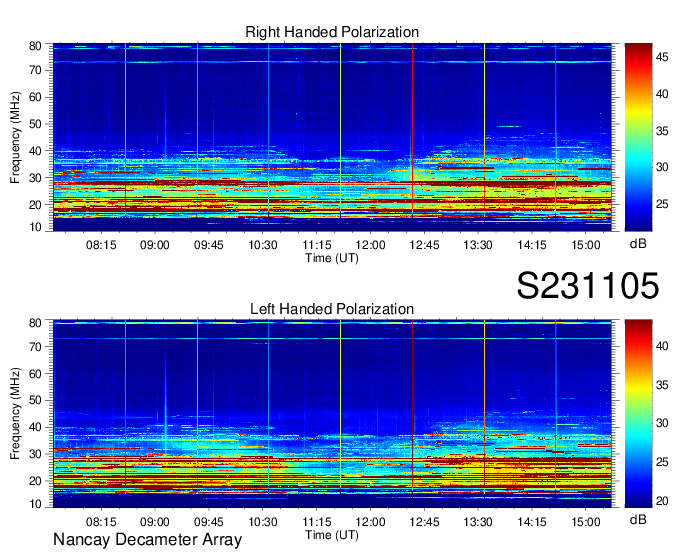Click the 45 value on upper color bar
Image resolution: width=680 pixels, height=552 pixels.
[x=662, y=57]
